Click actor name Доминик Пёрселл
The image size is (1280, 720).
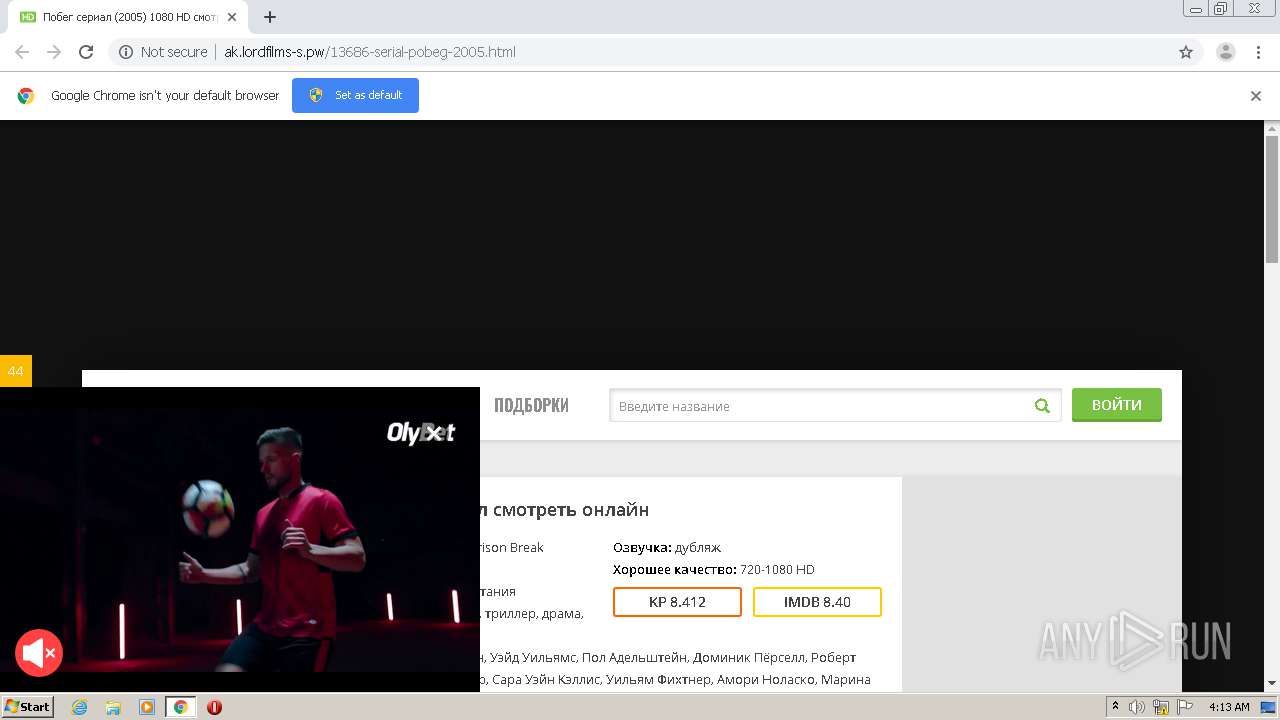tap(748, 657)
